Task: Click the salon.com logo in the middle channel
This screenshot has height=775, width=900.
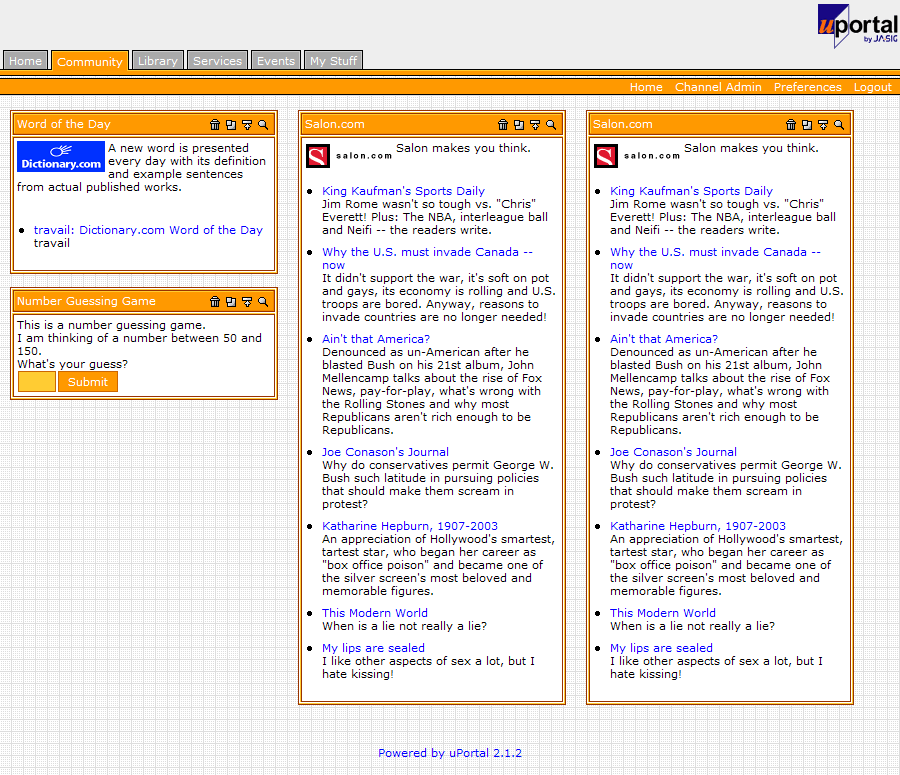Action: click(x=349, y=156)
